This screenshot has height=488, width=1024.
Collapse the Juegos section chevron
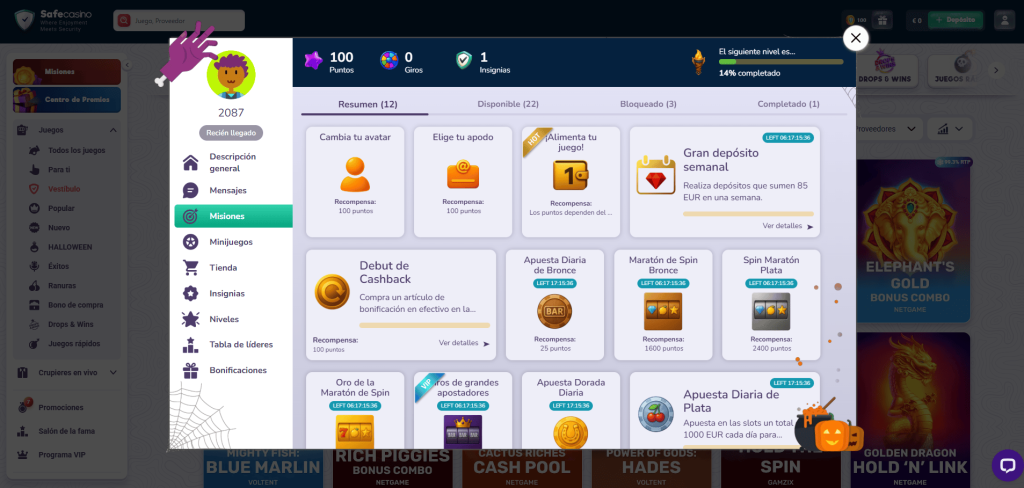point(113,131)
